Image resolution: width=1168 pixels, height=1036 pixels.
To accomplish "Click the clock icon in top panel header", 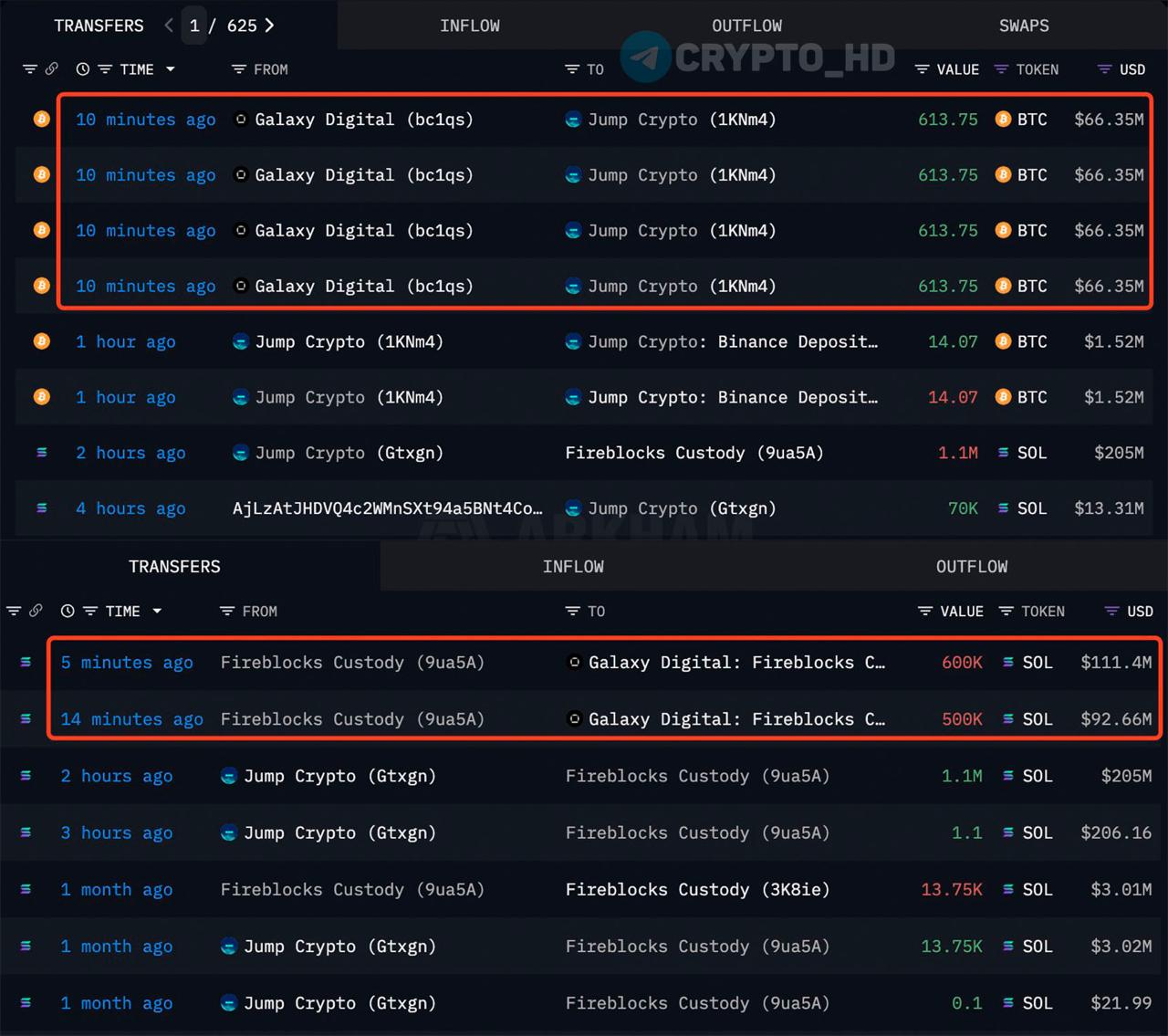I will tap(83, 69).
